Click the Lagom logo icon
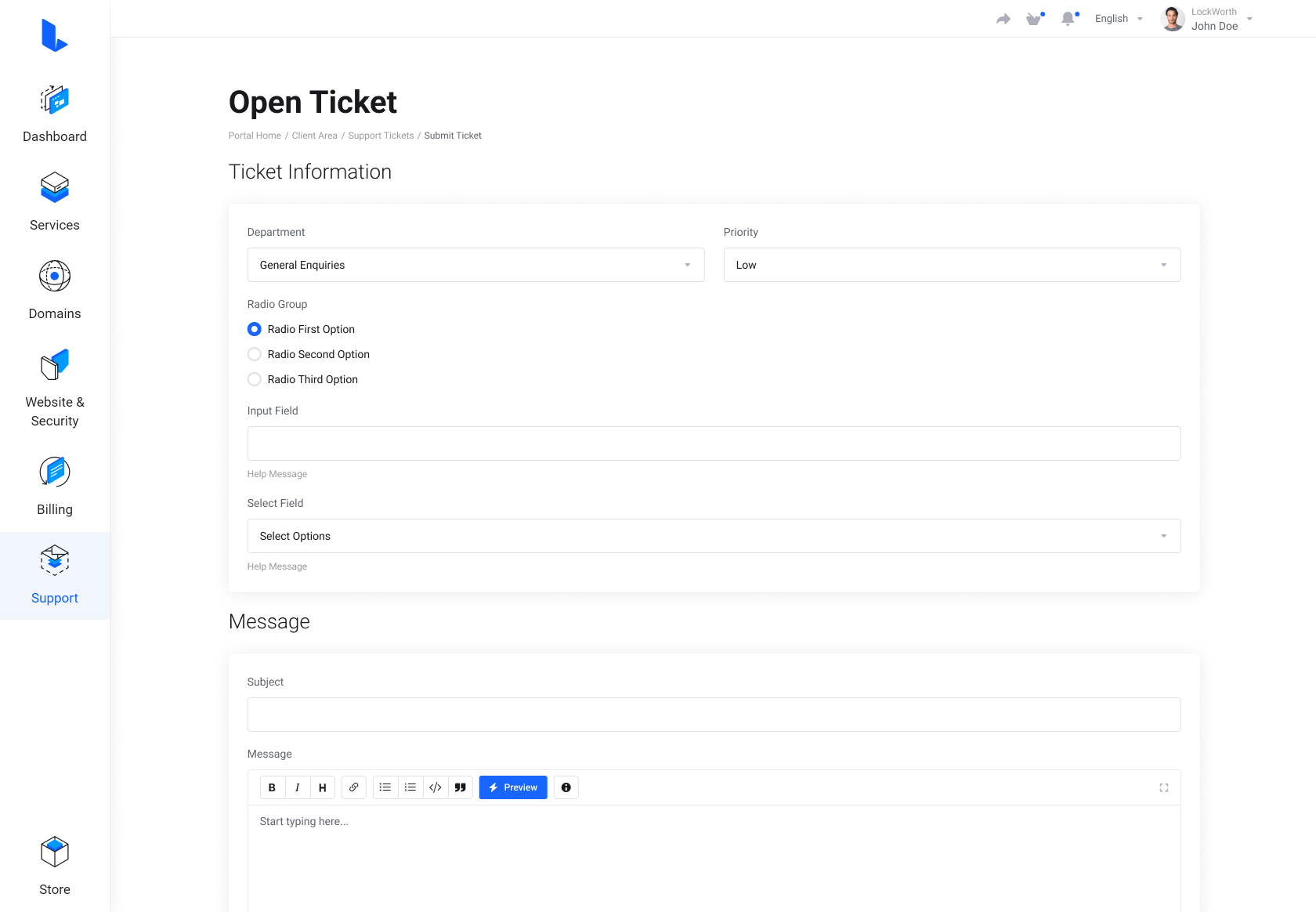 [55, 35]
